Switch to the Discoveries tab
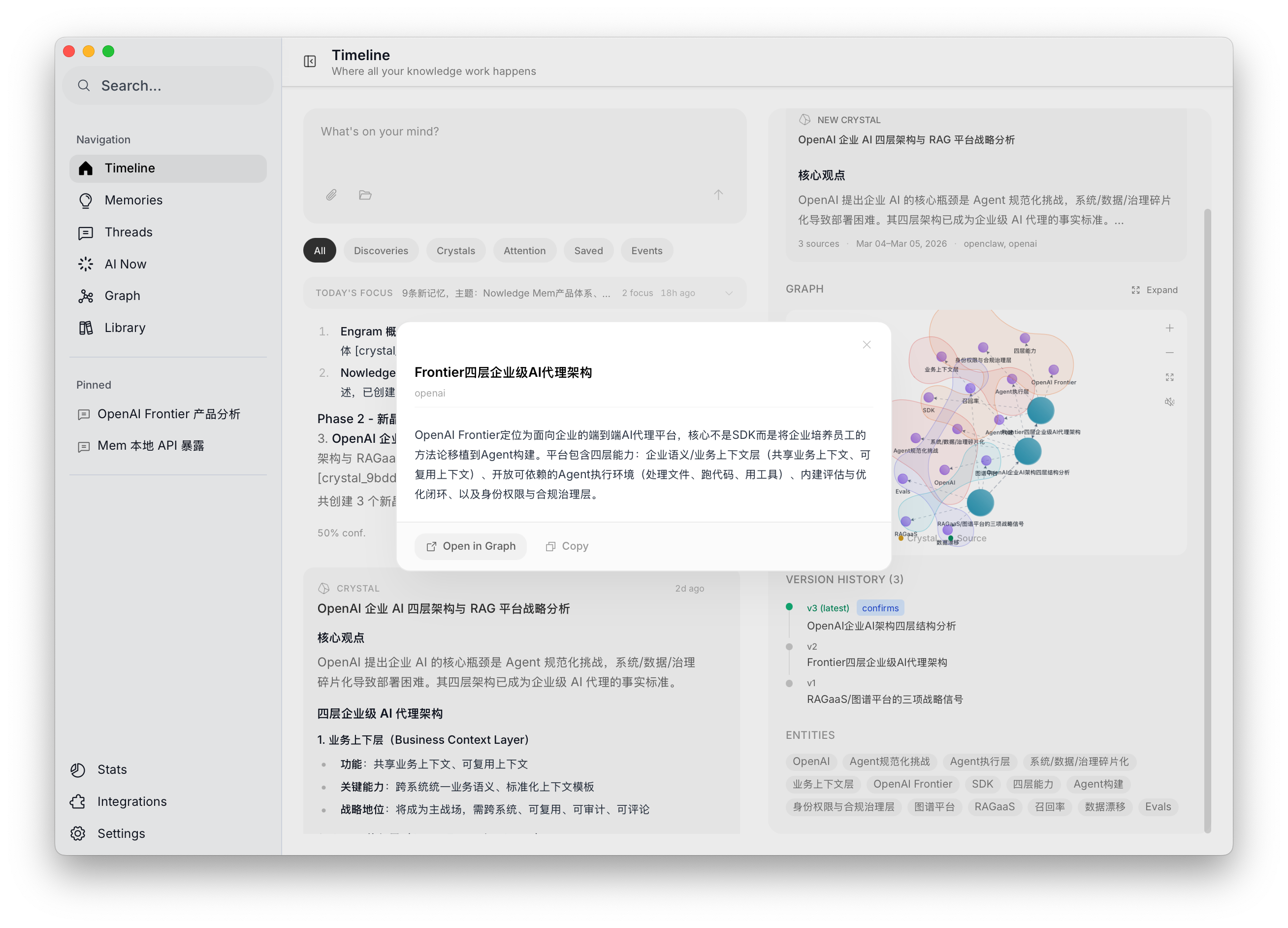1288x928 pixels. 381,250
